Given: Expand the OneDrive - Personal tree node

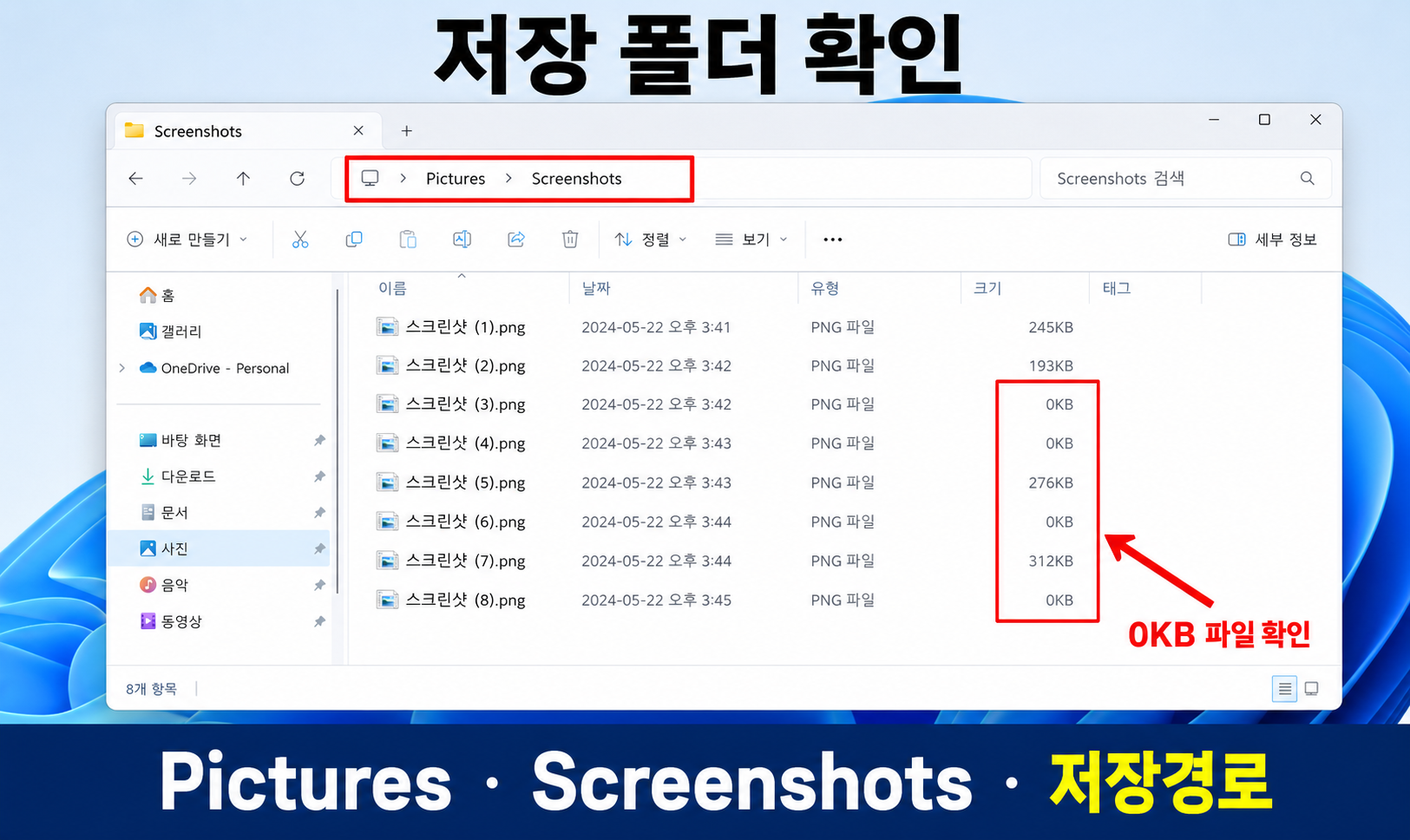Looking at the screenshot, I should [122, 368].
